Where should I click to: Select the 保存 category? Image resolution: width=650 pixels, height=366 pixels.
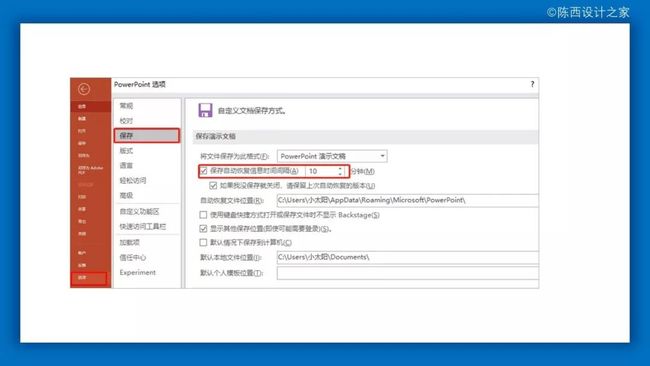[147, 136]
